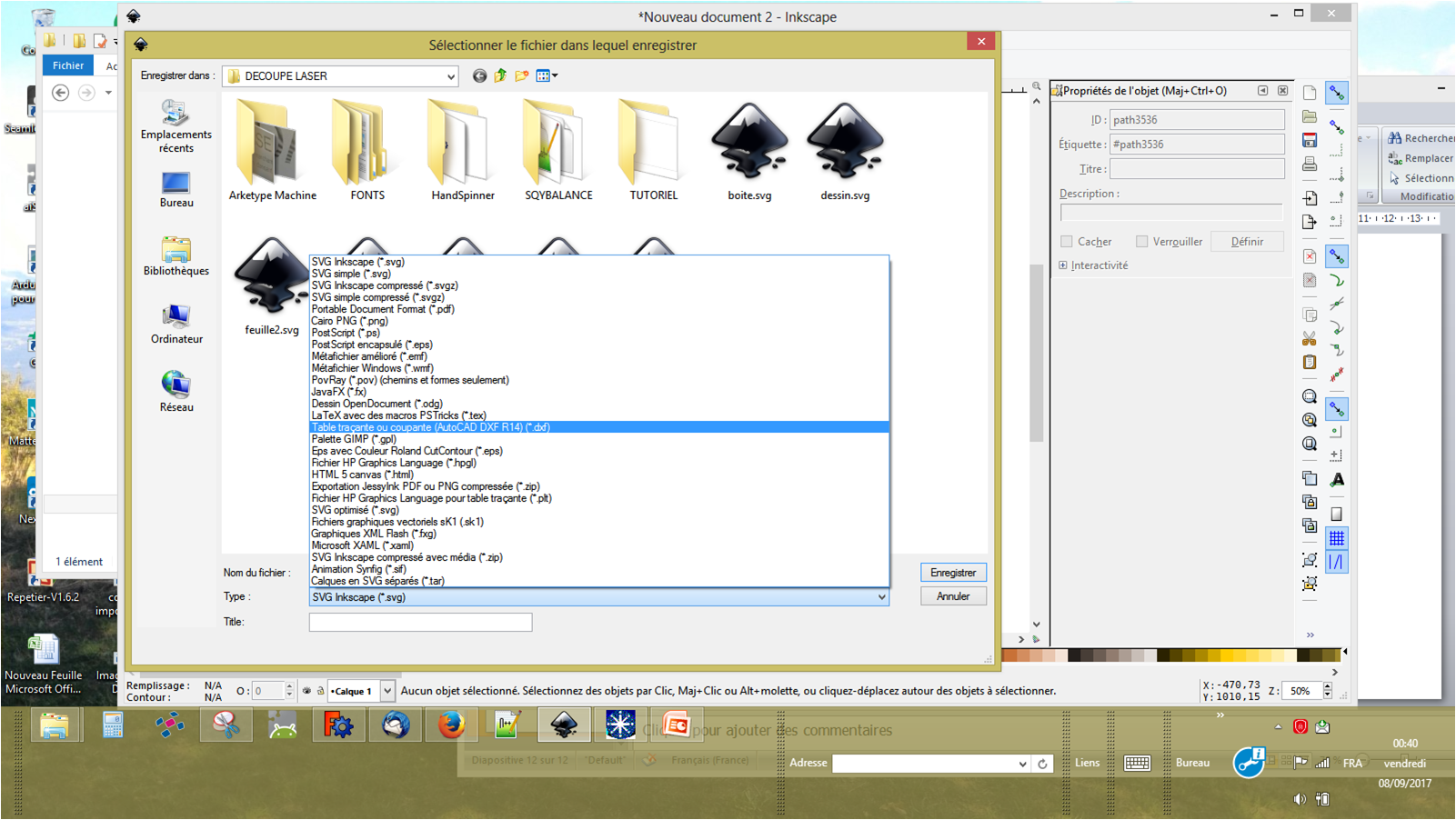Click the Save floppy disk icon in Inkscape
This screenshot has width=1456, height=820.
coord(1310,140)
